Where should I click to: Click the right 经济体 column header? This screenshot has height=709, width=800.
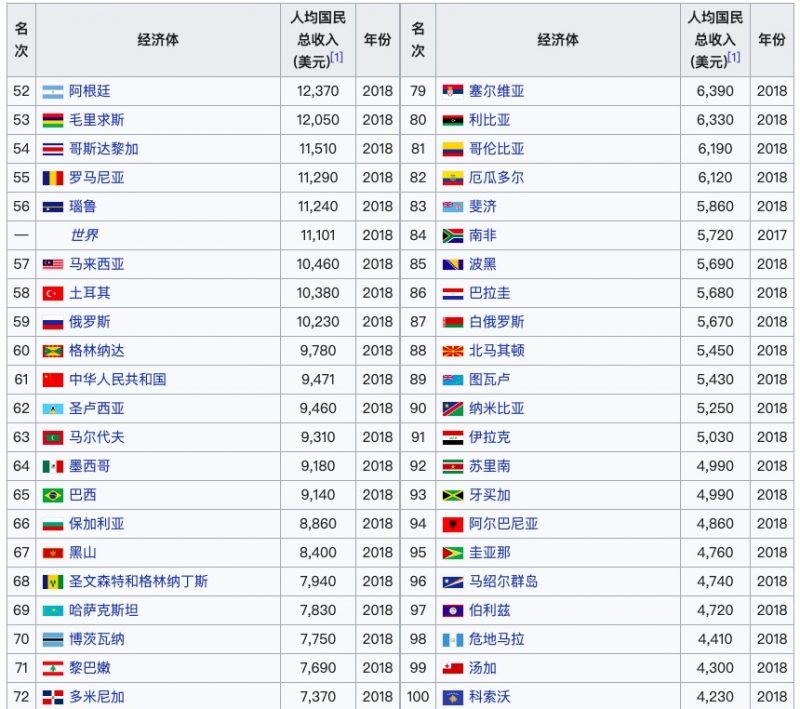tap(558, 40)
